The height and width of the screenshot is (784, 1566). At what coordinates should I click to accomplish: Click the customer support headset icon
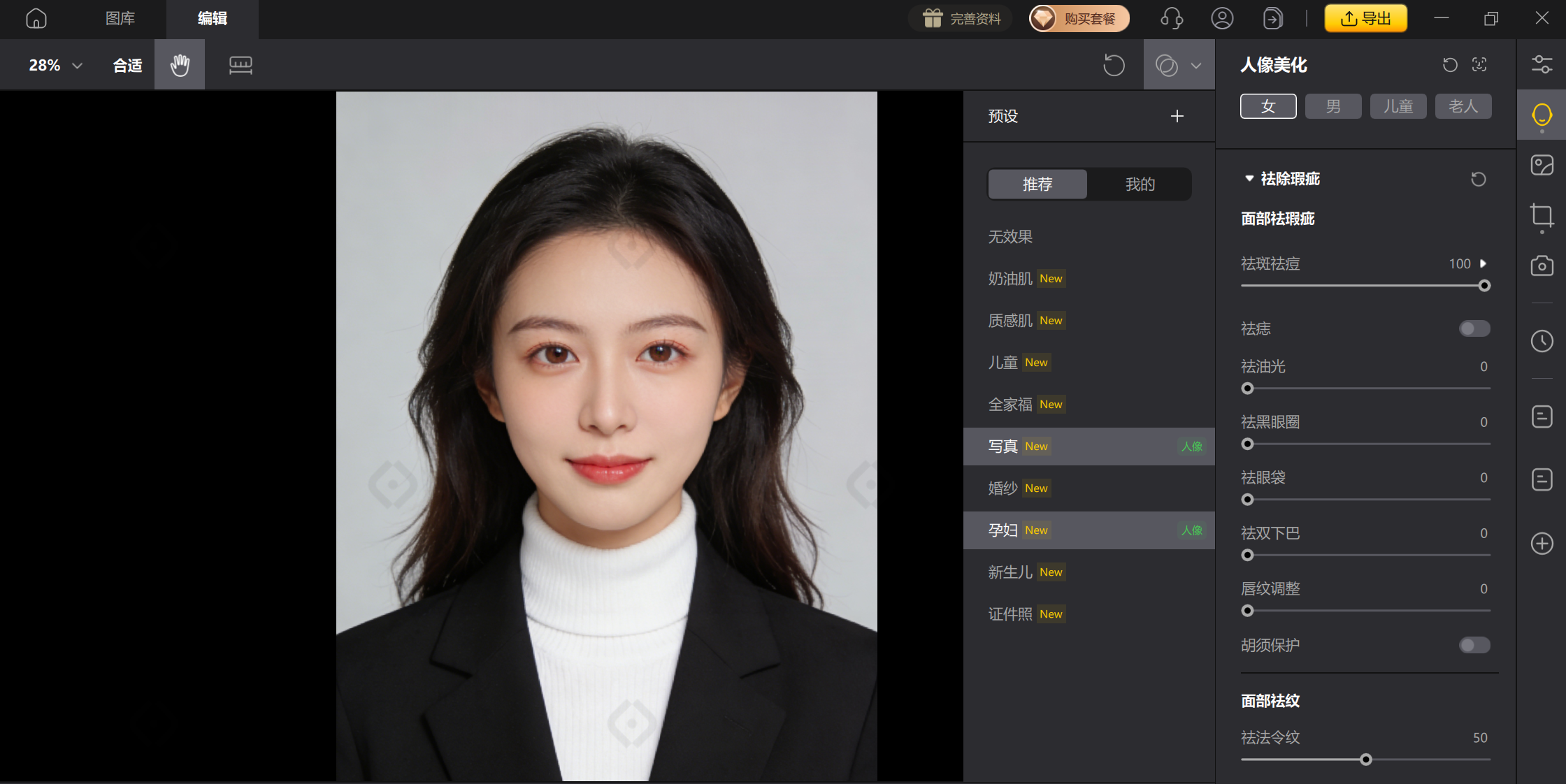[1171, 18]
